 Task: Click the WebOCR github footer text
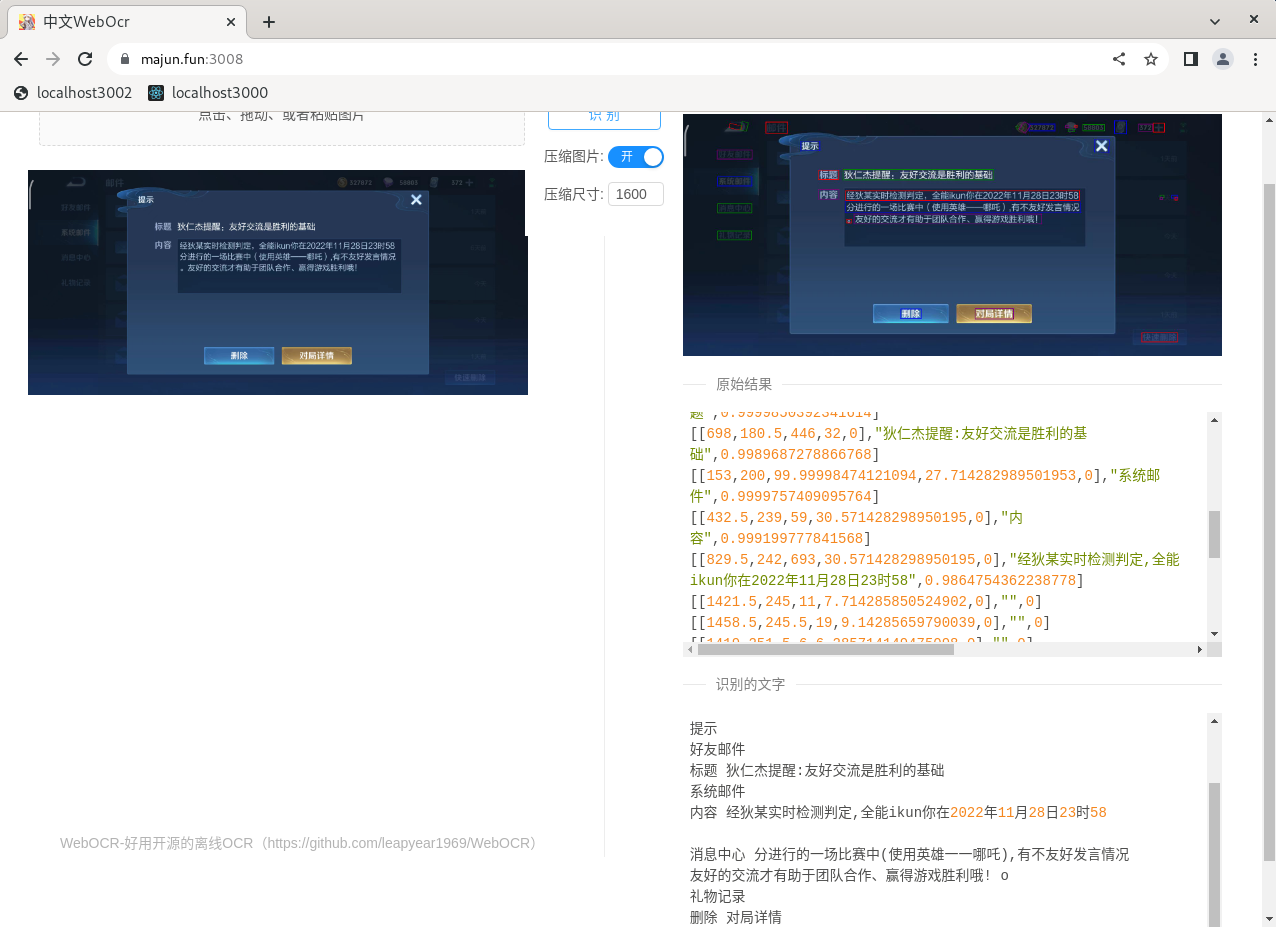click(301, 843)
